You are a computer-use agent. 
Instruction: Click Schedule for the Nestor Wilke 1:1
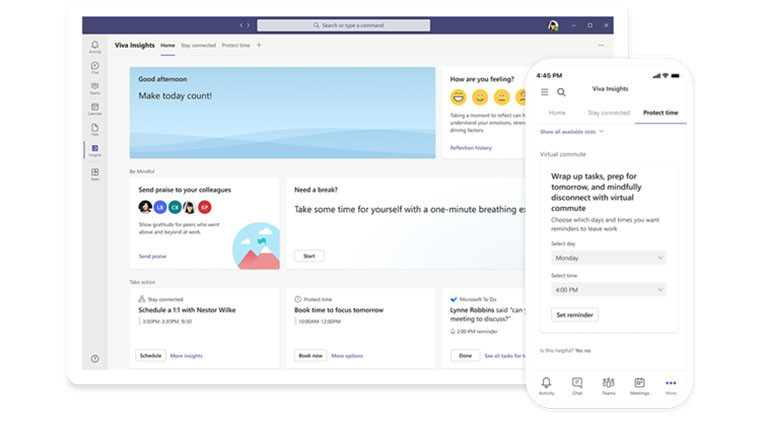(x=150, y=356)
